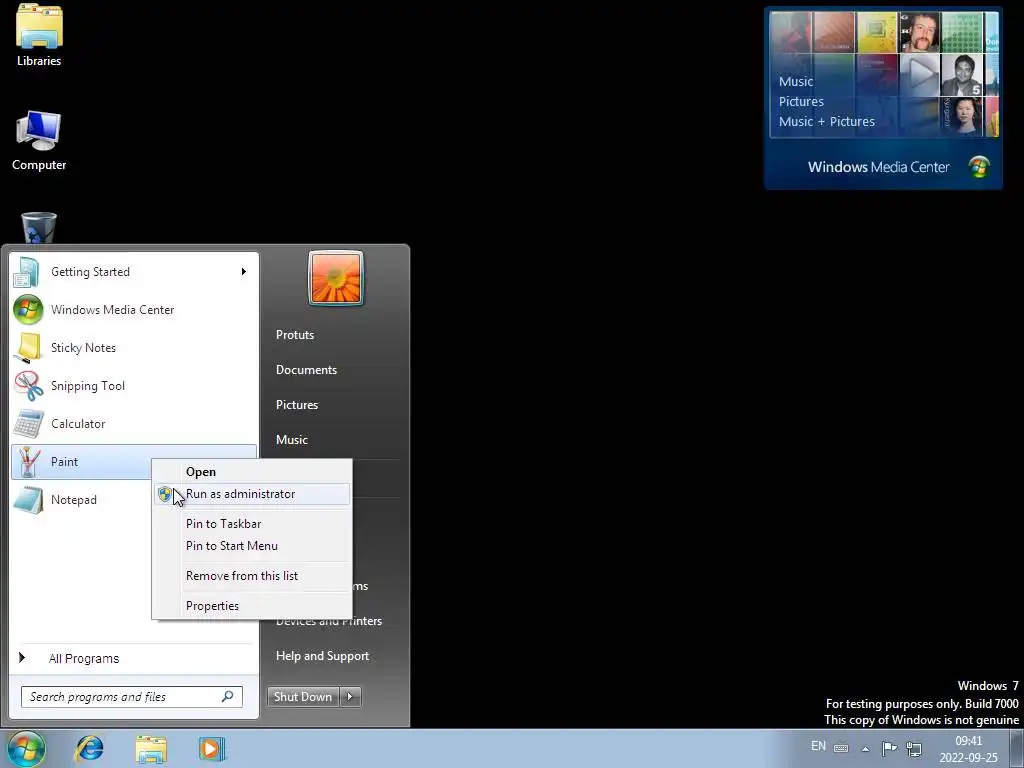The image size is (1024, 768).
Task: Open the Libraries desktop icon
Action: 39,35
